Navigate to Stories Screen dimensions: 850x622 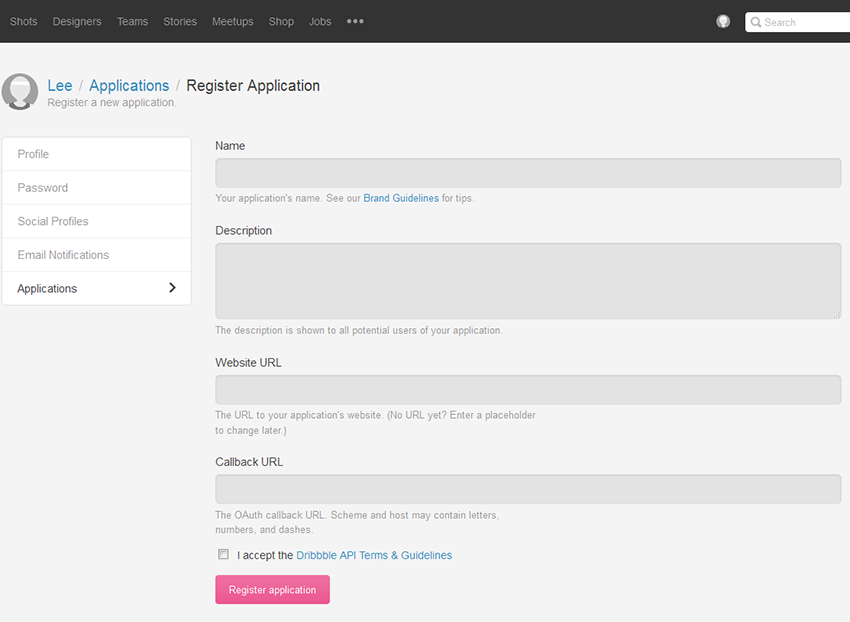pos(180,21)
